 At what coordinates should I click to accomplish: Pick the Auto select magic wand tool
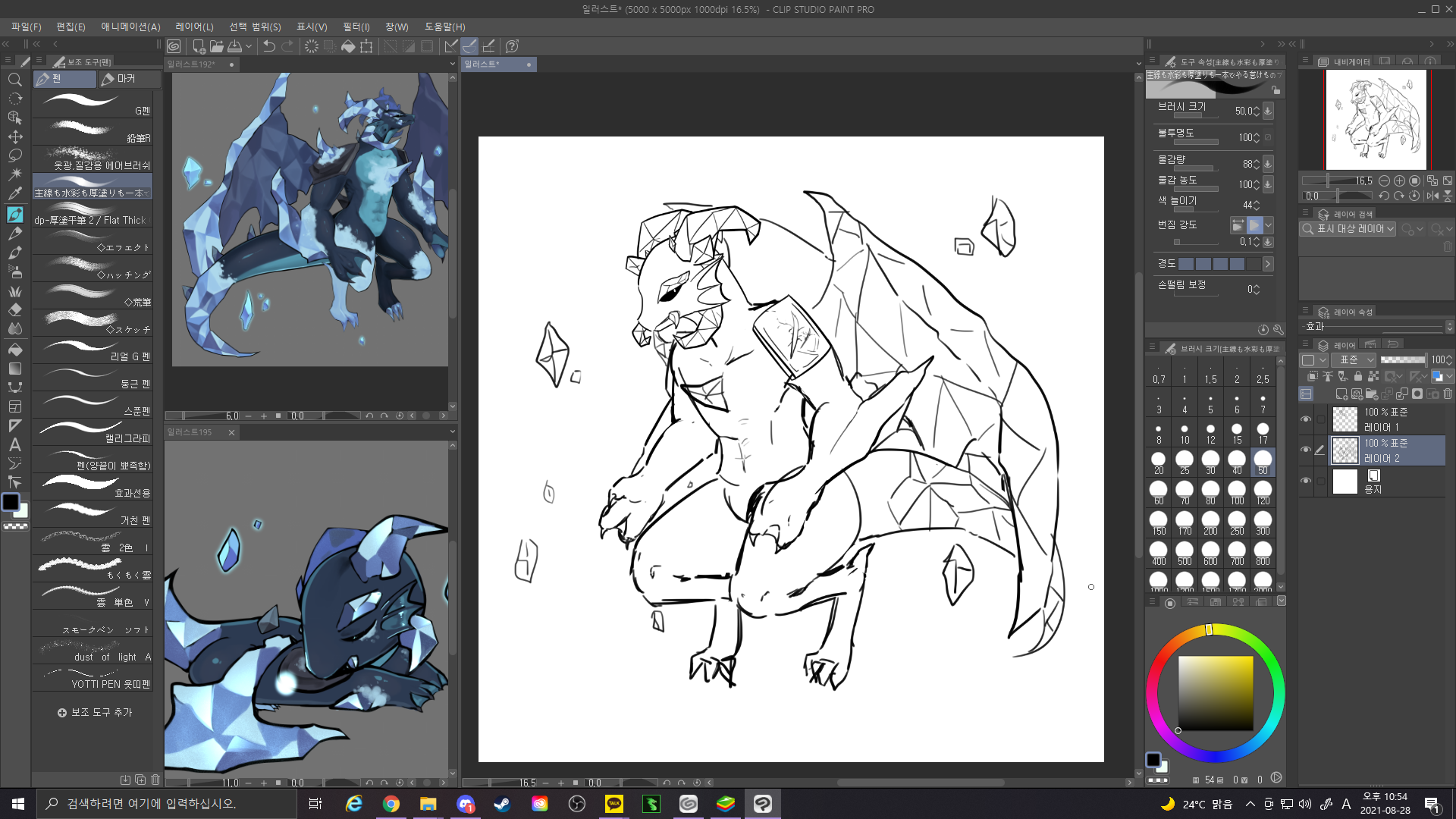coord(14,175)
